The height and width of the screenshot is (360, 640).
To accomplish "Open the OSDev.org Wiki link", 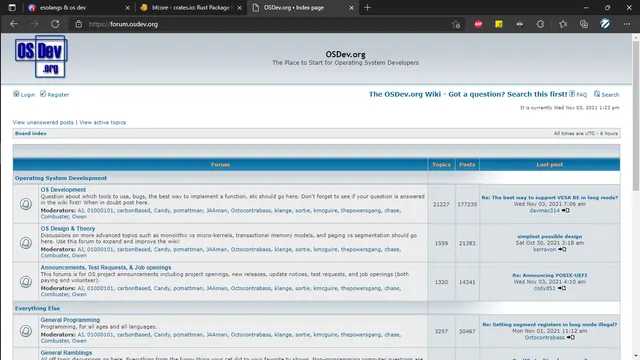I will pos(468,94).
